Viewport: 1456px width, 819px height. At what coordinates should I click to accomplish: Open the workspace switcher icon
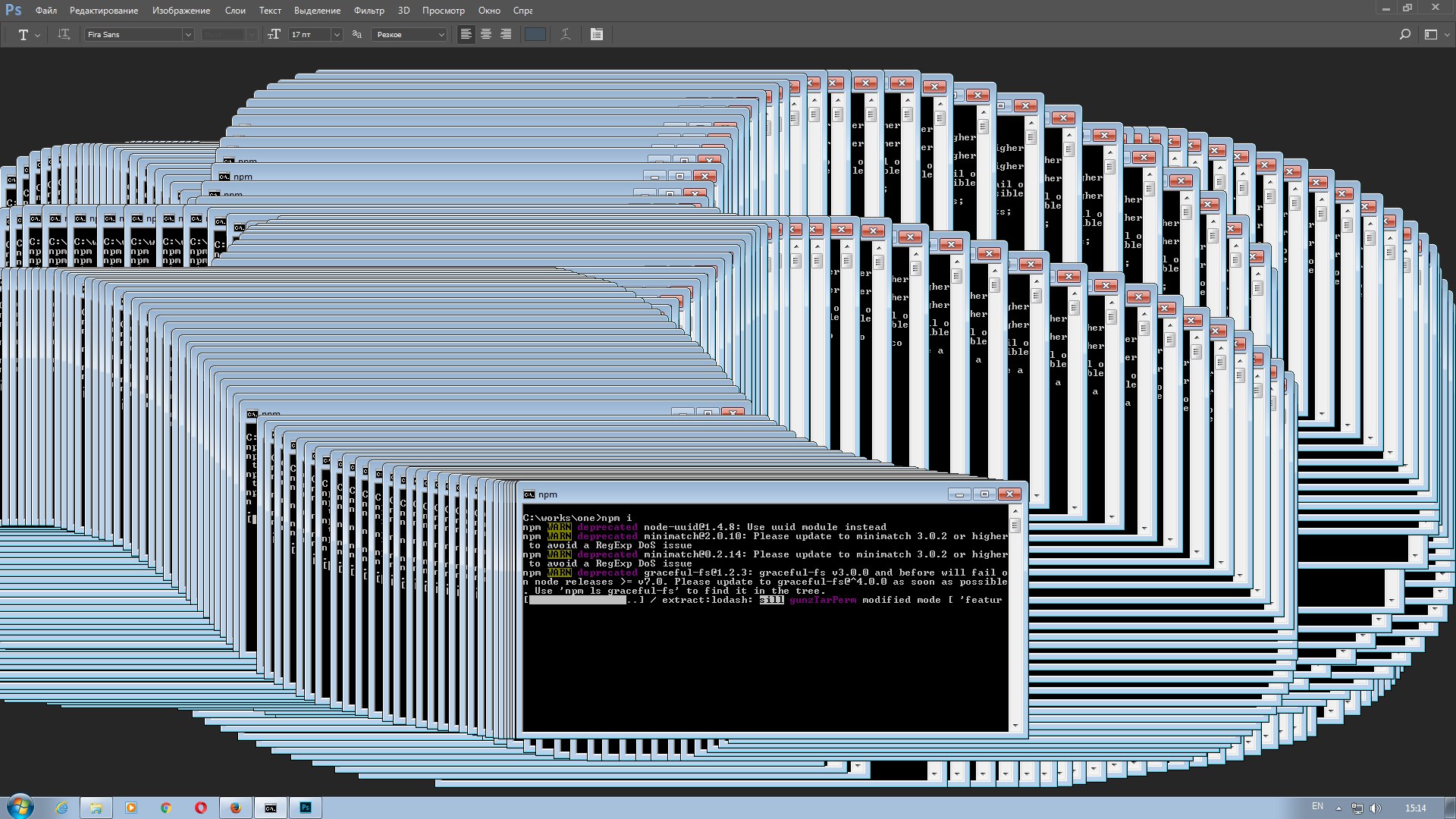[x=1431, y=34]
